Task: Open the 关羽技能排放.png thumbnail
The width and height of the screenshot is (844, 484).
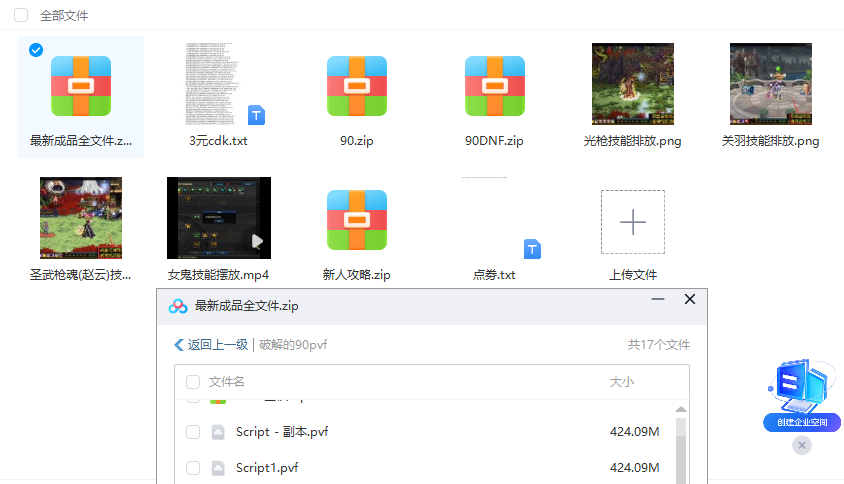Action: tap(770, 84)
